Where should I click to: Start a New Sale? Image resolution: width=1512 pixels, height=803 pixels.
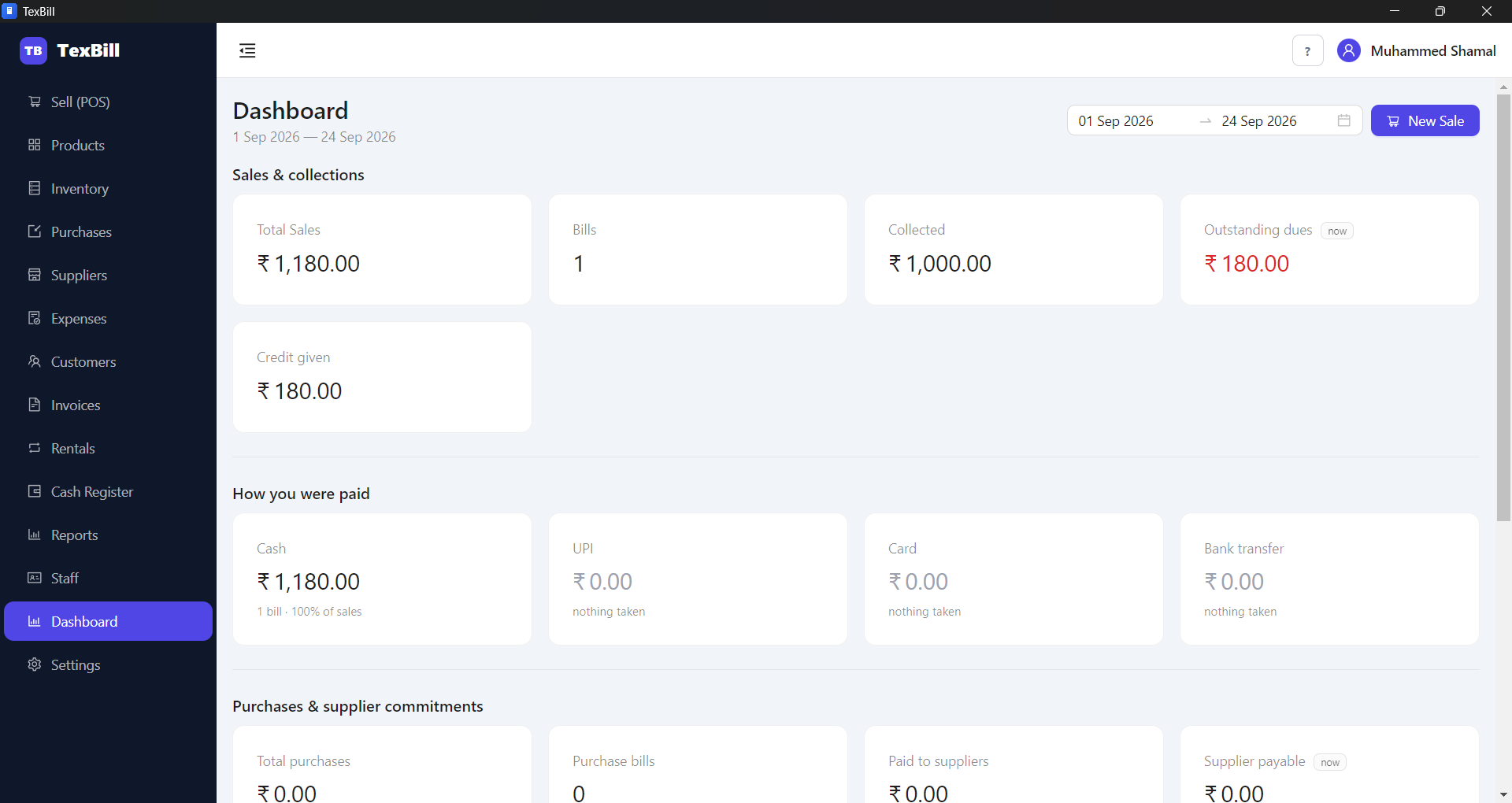point(1425,120)
